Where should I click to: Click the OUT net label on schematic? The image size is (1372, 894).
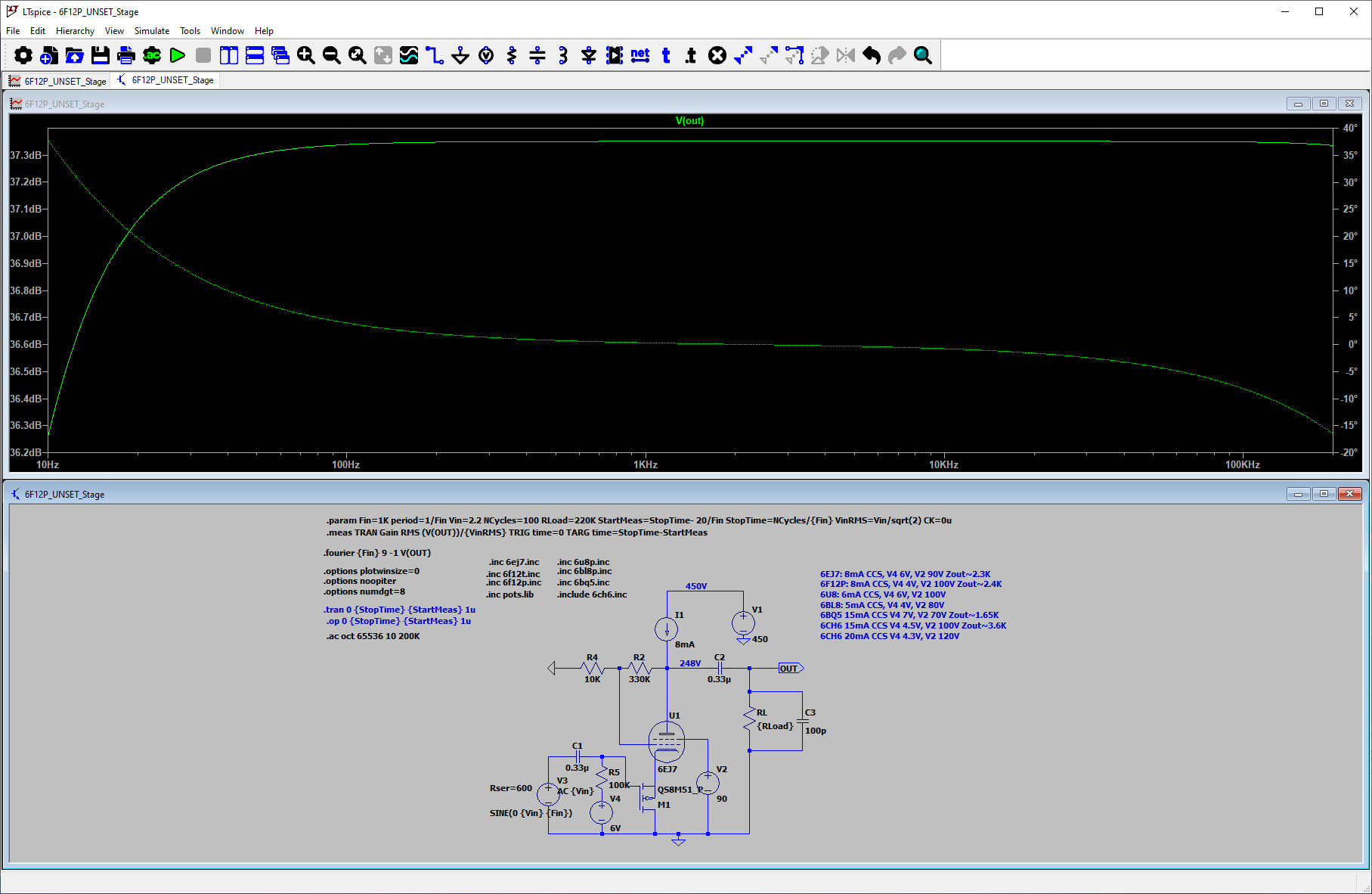pyautogui.click(x=791, y=669)
